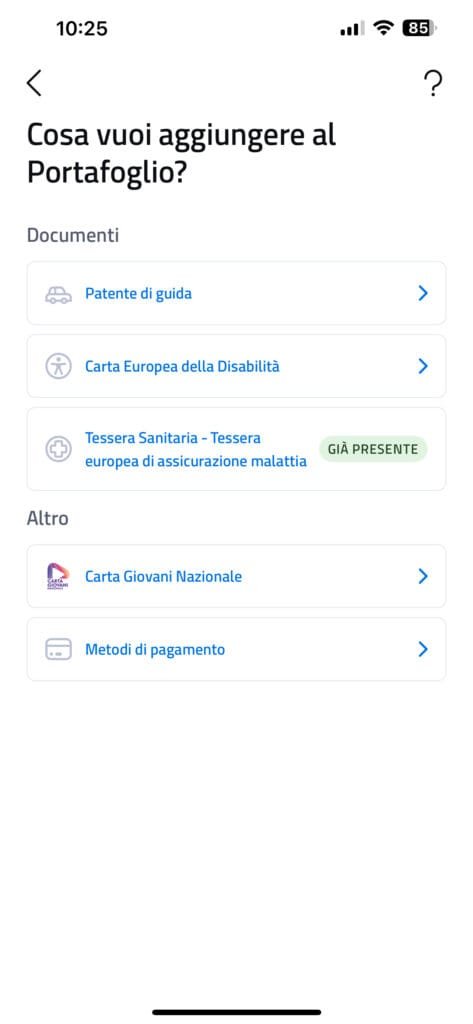Open chevron beside Carta Europea della Disabilità
Viewport: 473px width, 1024px height.
(423, 366)
